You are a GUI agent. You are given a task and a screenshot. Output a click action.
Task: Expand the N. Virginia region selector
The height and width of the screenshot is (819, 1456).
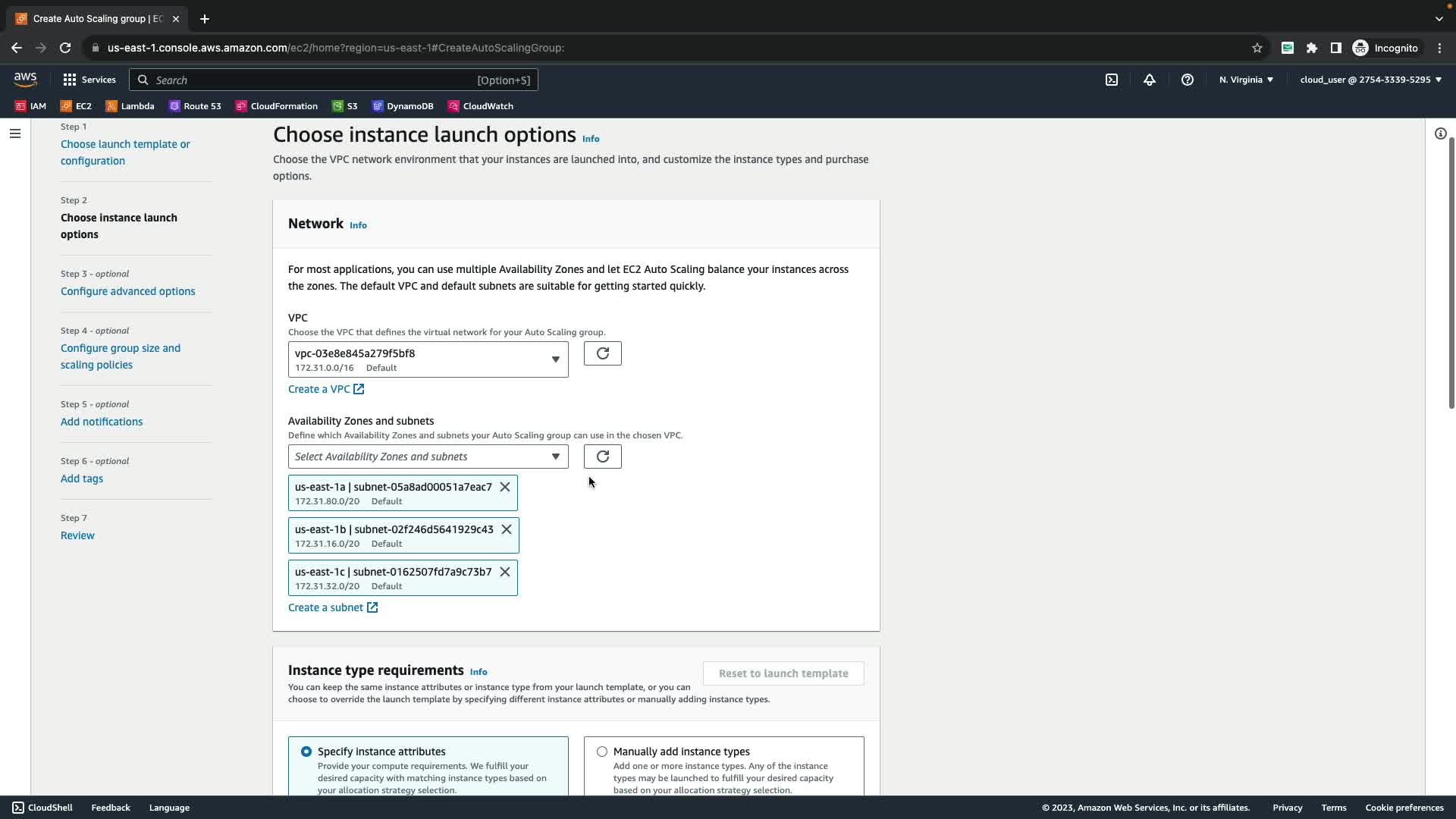(1246, 80)
